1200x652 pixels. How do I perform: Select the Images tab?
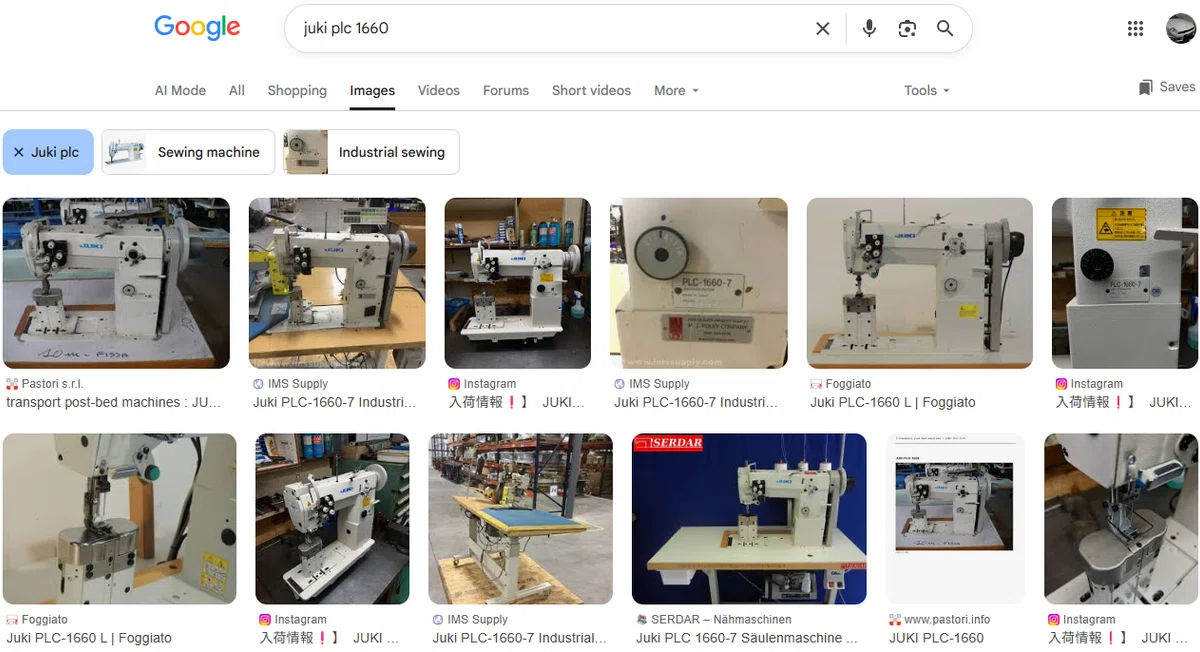372,90
